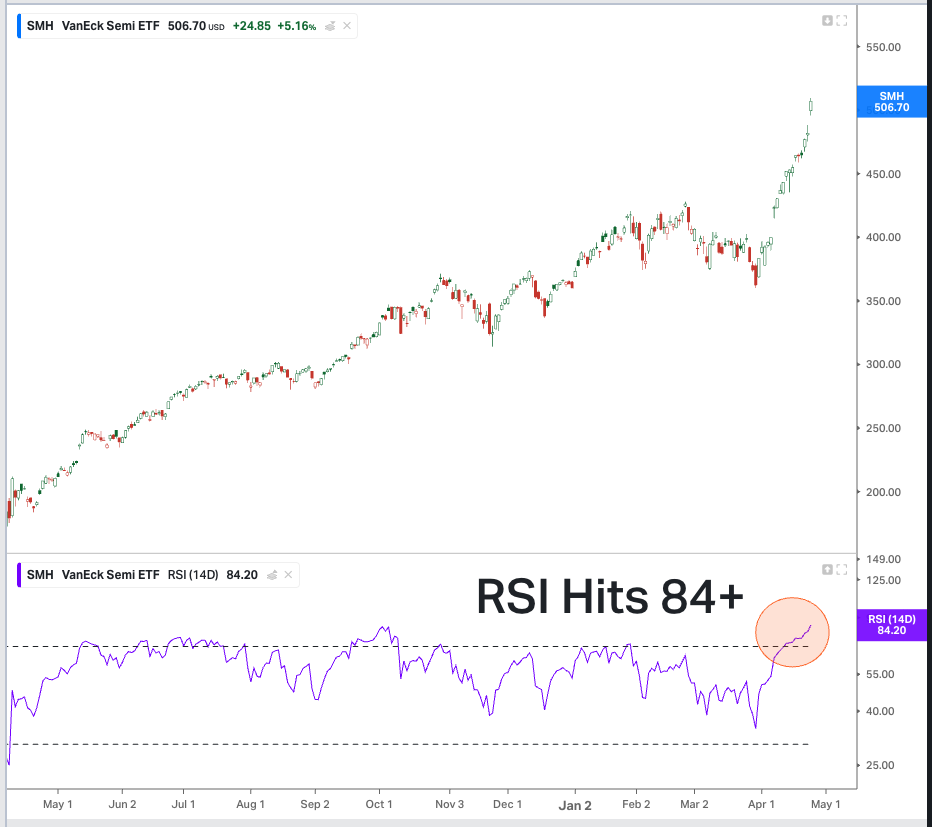Screen dimensions: 932x827
Task: Maximize the SMH price pane
Action: [x=842, y=21]
